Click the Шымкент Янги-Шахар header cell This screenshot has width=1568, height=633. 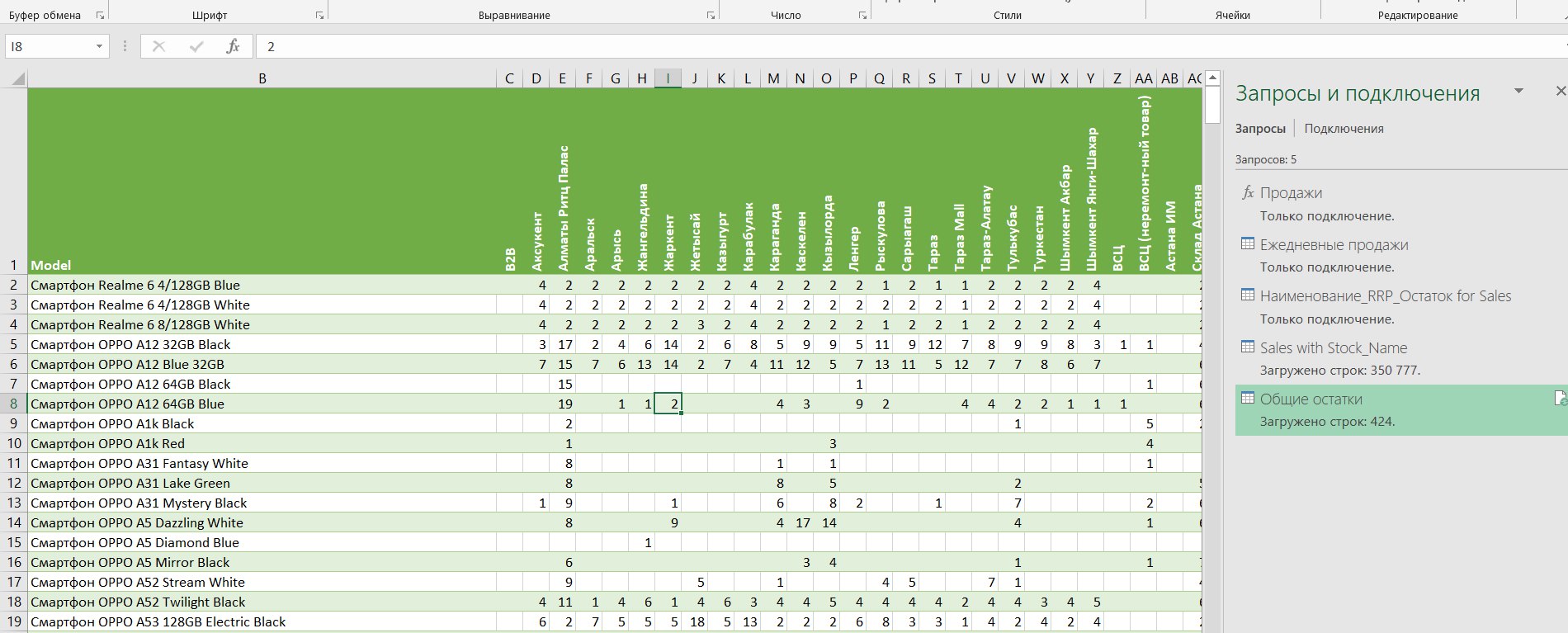(1091, 182)
